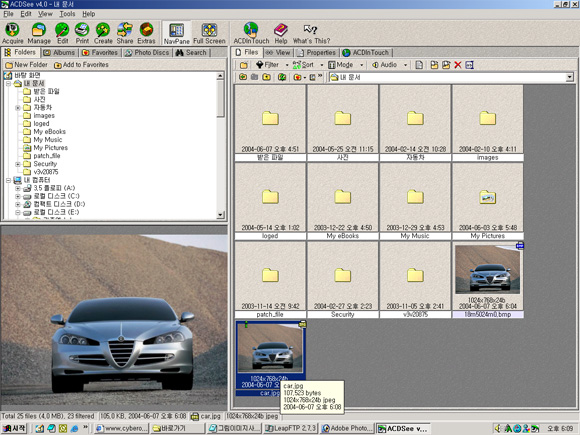Image resolution: width=580 pixels, height=435 pixels.
Task: Open the Tools menu
Action: [x=67, y=14]
